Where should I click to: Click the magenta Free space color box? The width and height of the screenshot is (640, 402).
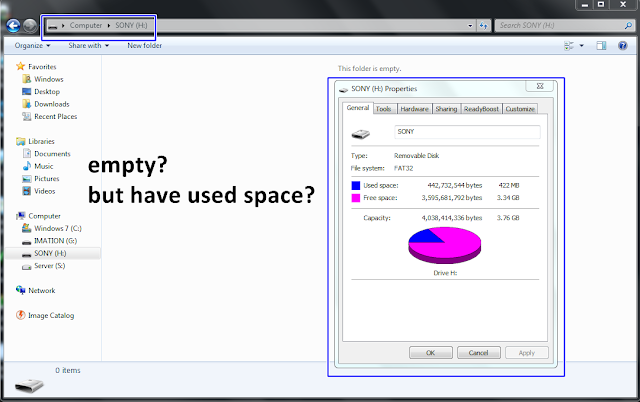(x=356, y=198)
